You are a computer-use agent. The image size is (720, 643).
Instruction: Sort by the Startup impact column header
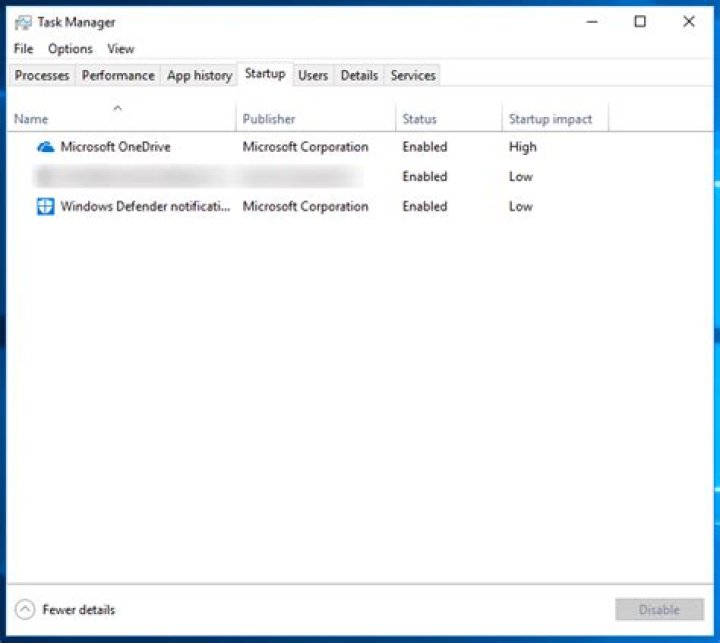point(555,118)
